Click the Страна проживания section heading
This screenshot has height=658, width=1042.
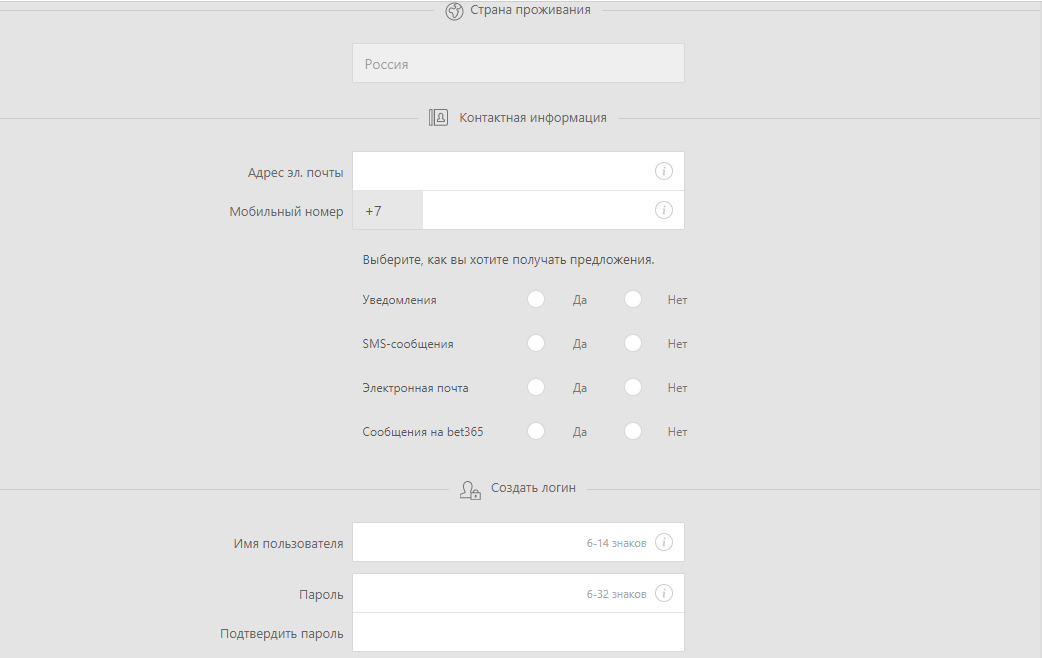(530, 10)
